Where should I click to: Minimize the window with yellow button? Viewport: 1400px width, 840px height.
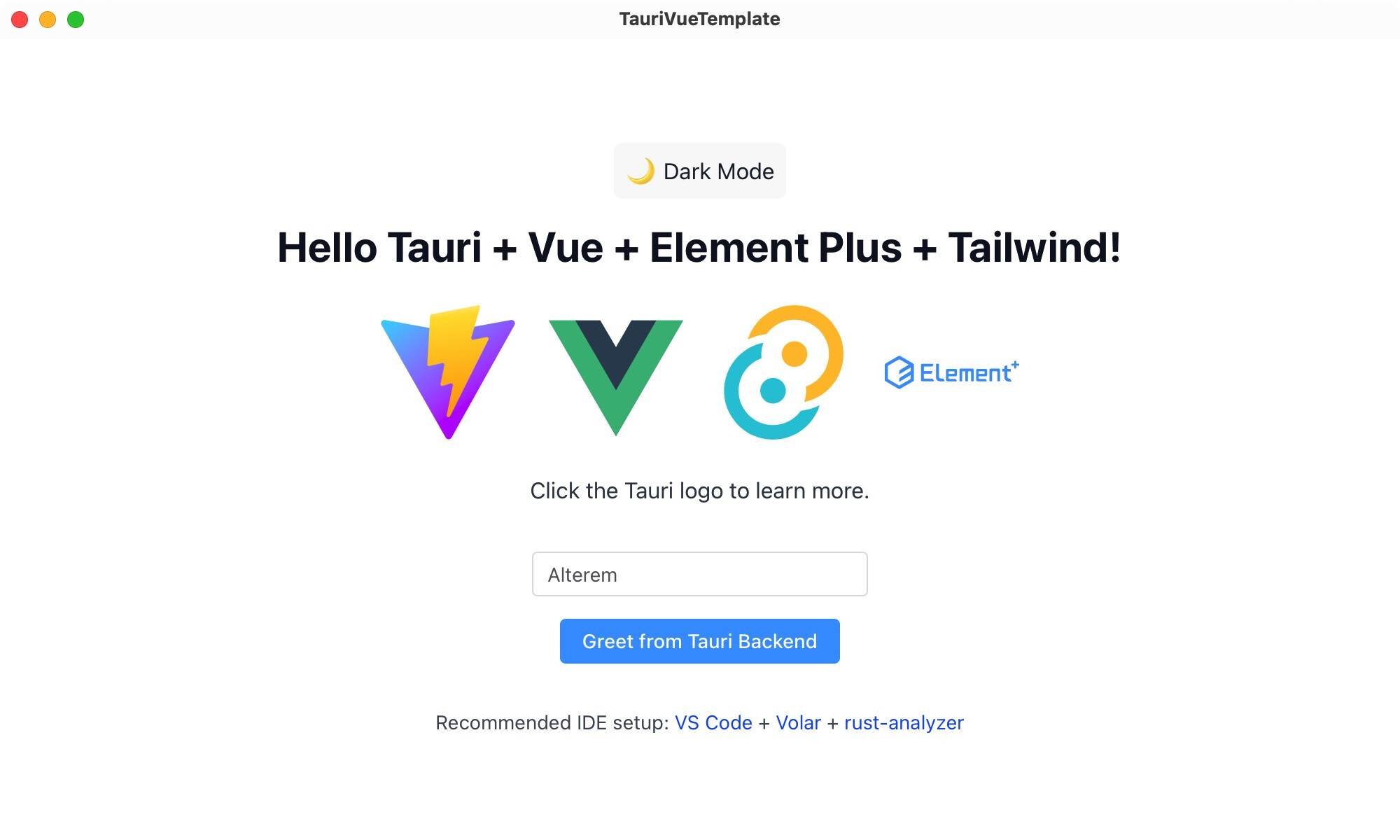48,20
